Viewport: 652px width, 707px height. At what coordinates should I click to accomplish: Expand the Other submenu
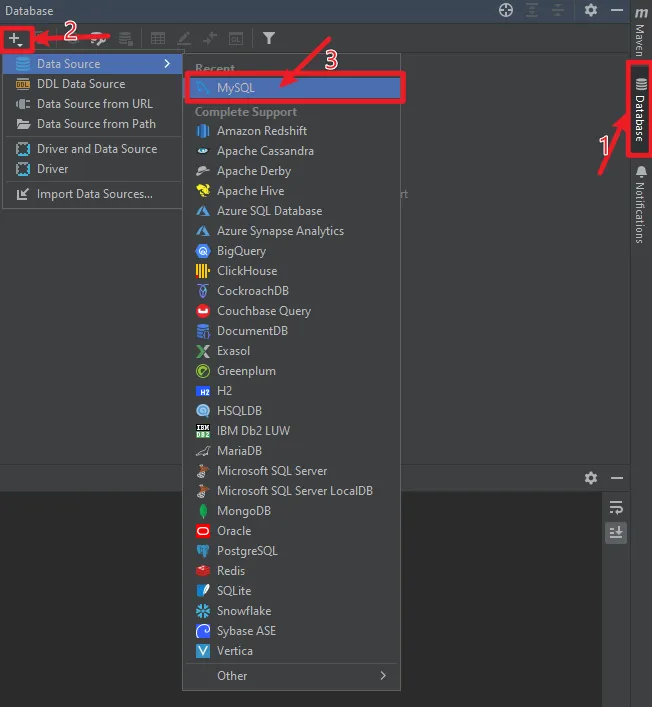(291, 675)
